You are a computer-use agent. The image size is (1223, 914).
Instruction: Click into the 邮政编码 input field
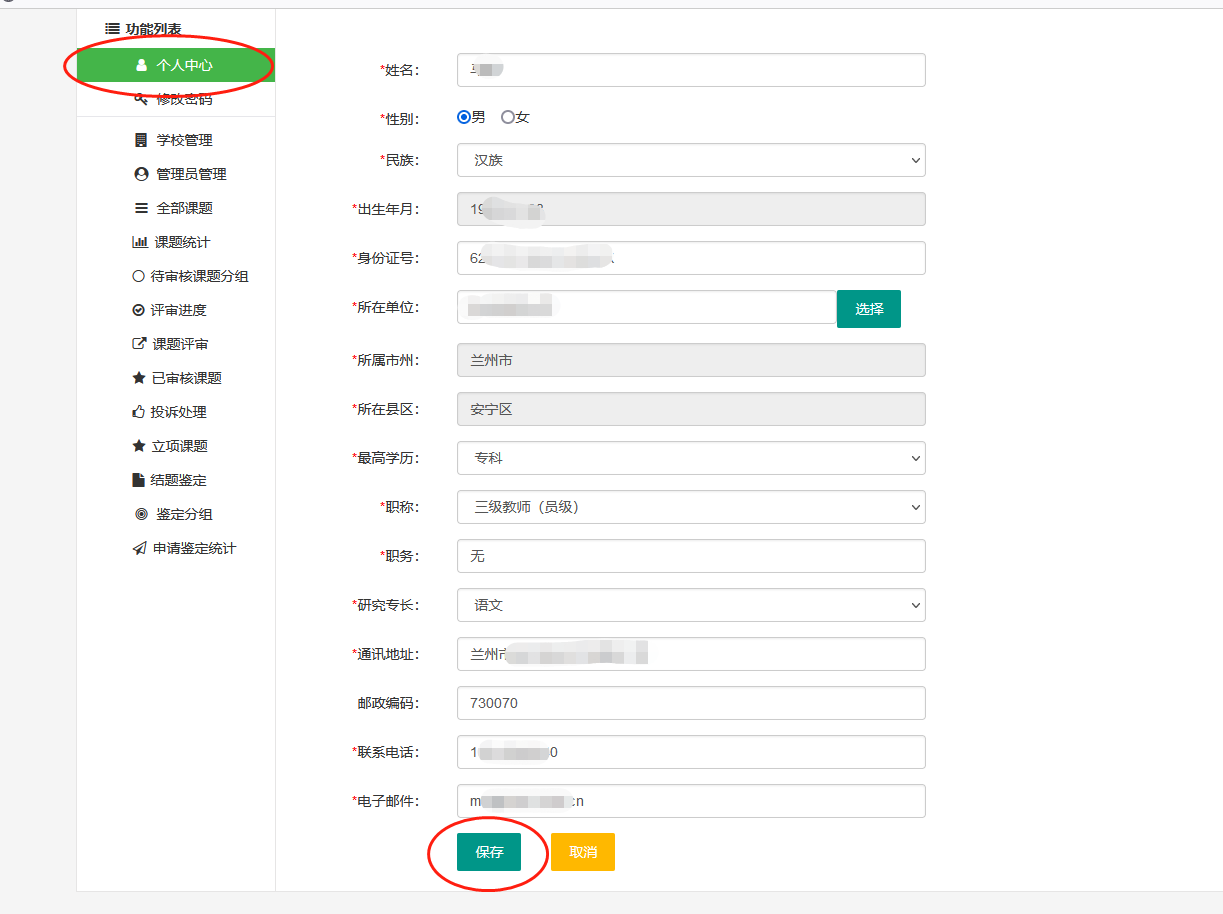(x=690, y=703)
